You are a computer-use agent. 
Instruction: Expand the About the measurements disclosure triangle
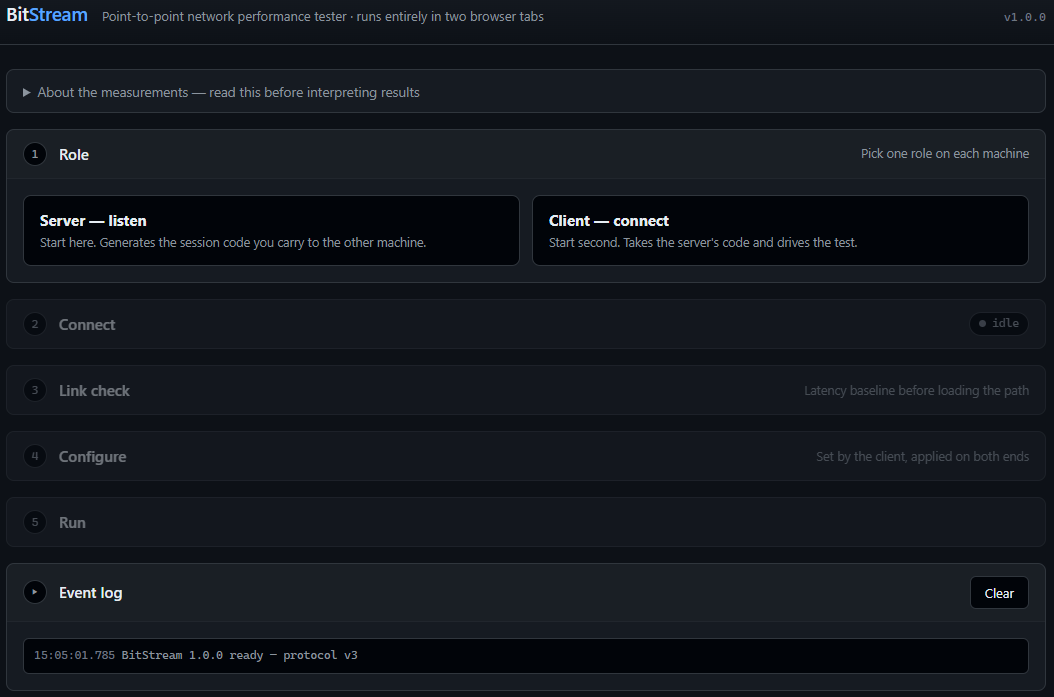point(26,93)
